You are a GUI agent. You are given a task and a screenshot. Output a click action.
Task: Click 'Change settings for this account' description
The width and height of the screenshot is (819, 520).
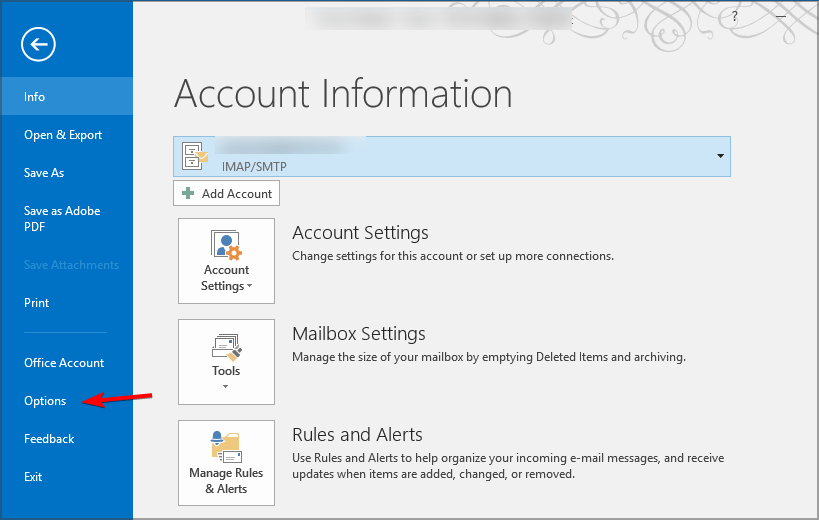coord(453,256)
